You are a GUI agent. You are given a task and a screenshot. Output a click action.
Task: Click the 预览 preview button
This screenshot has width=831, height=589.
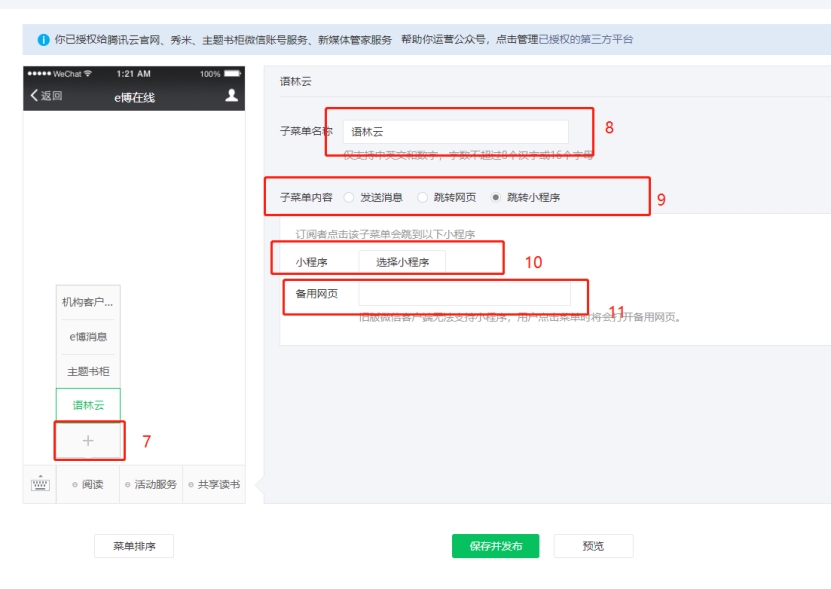point(593,546)
